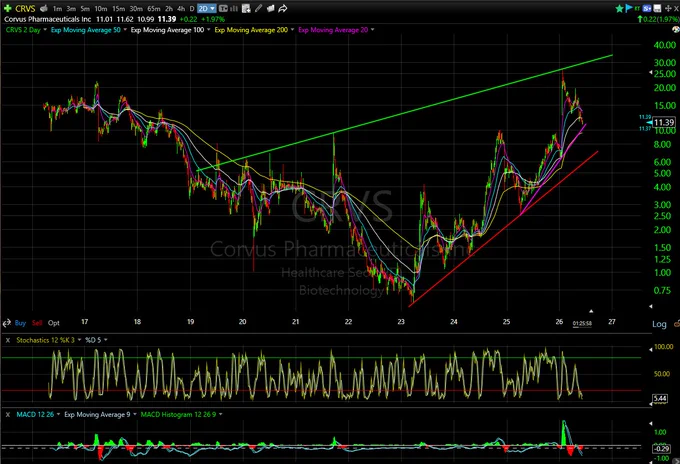
Task: Click the 11.39 current price label
Action: (x=664, y=123)
